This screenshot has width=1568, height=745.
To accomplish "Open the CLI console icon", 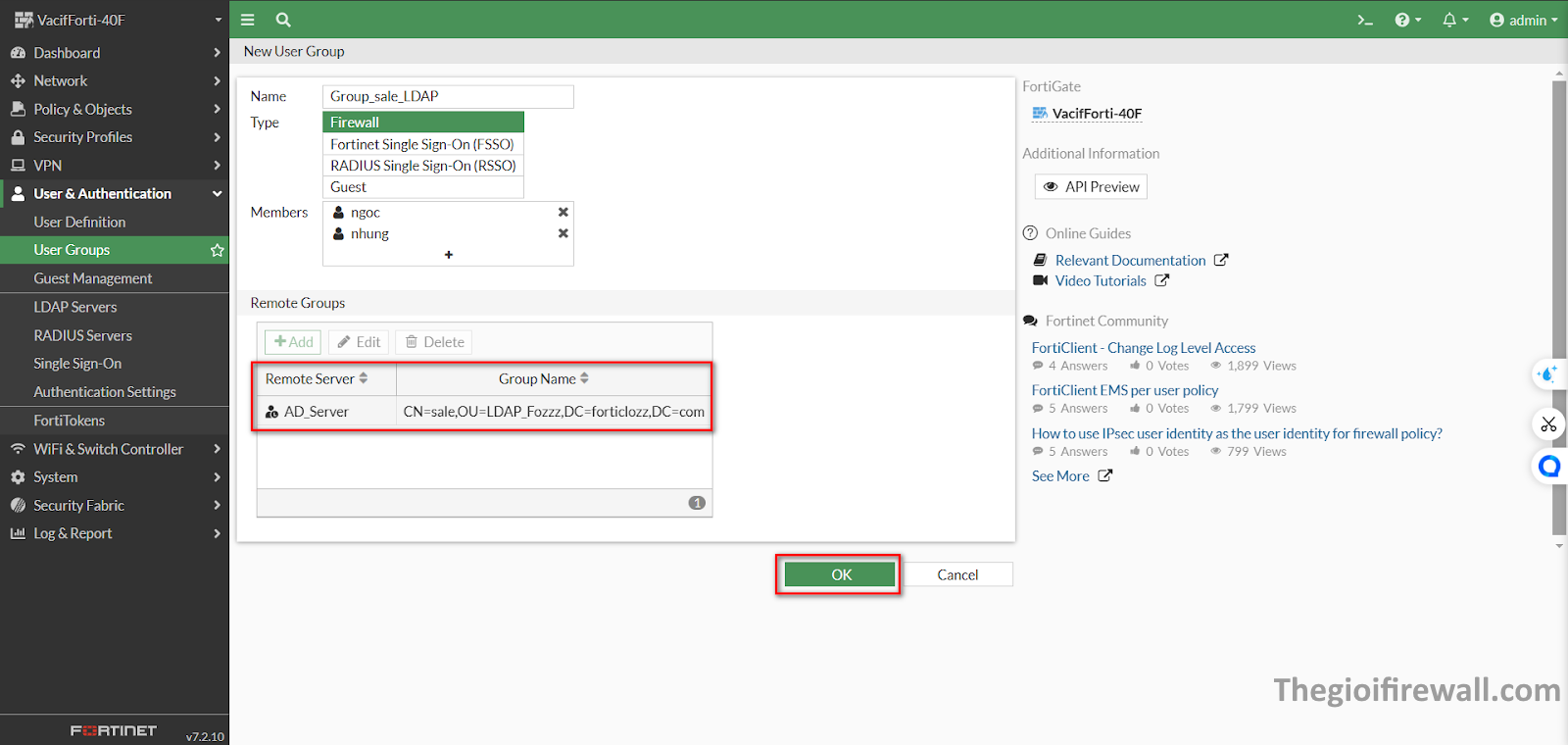I will [x=1364, y=20].
